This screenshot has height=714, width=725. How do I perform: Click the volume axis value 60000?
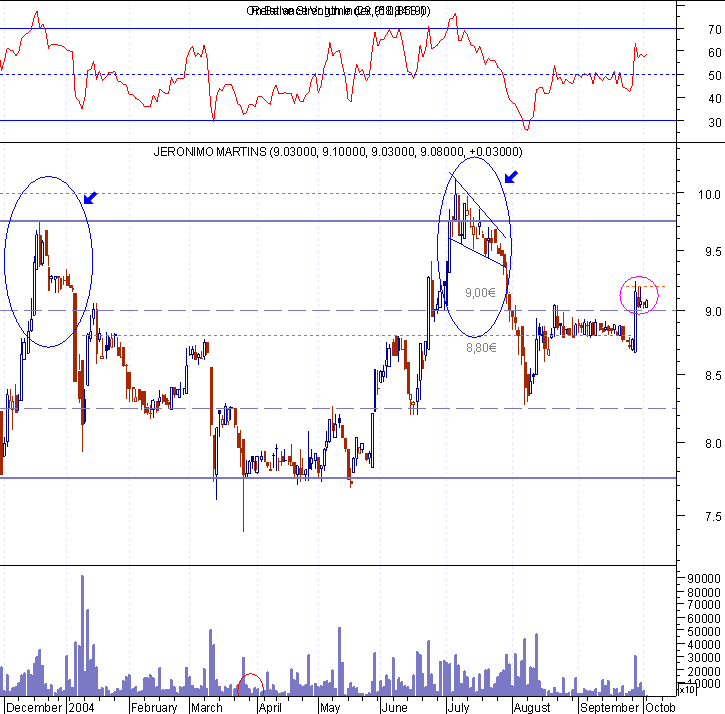click(704, 618)
